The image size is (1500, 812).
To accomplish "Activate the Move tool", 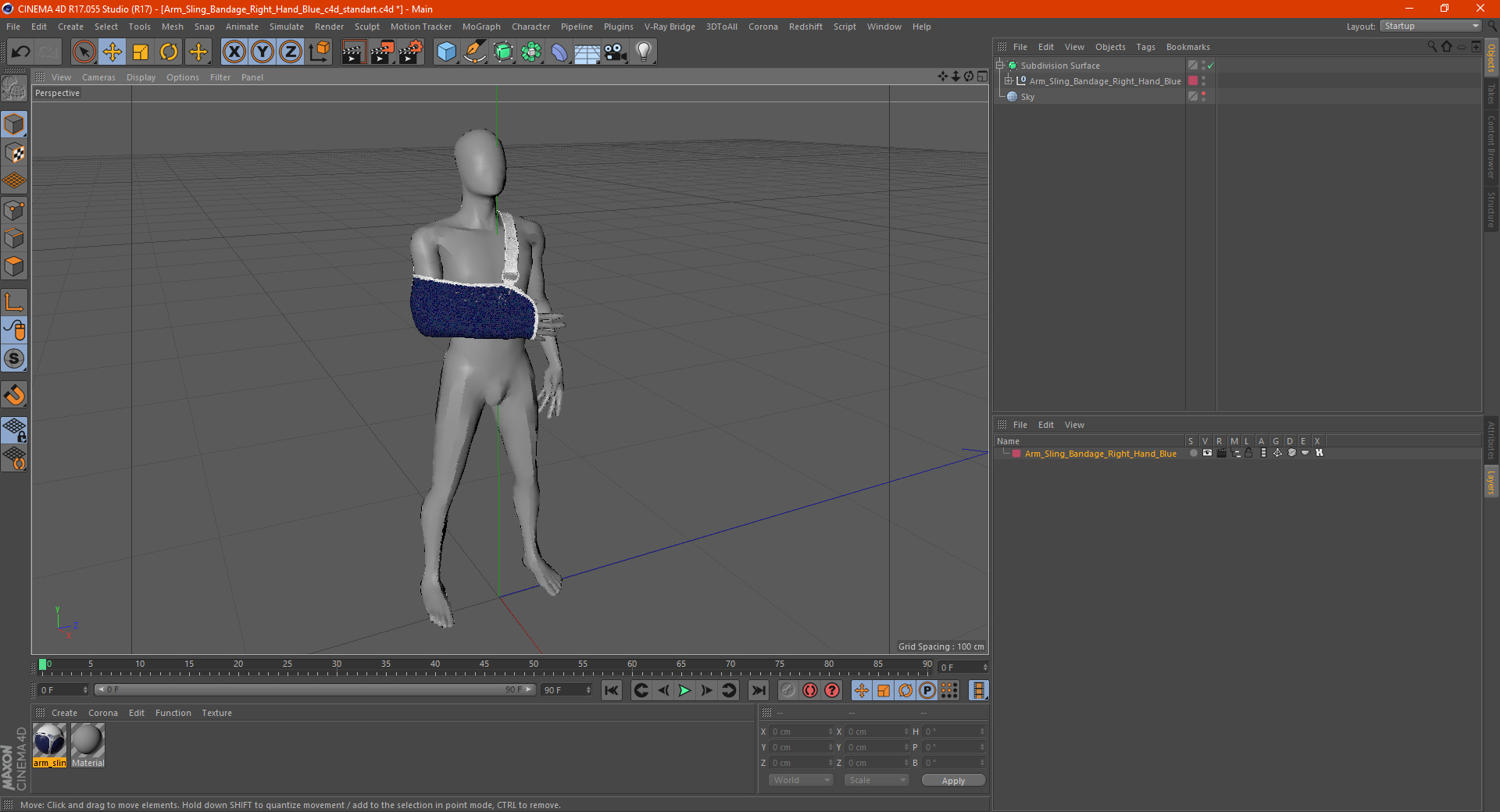I will pos(112,52).
